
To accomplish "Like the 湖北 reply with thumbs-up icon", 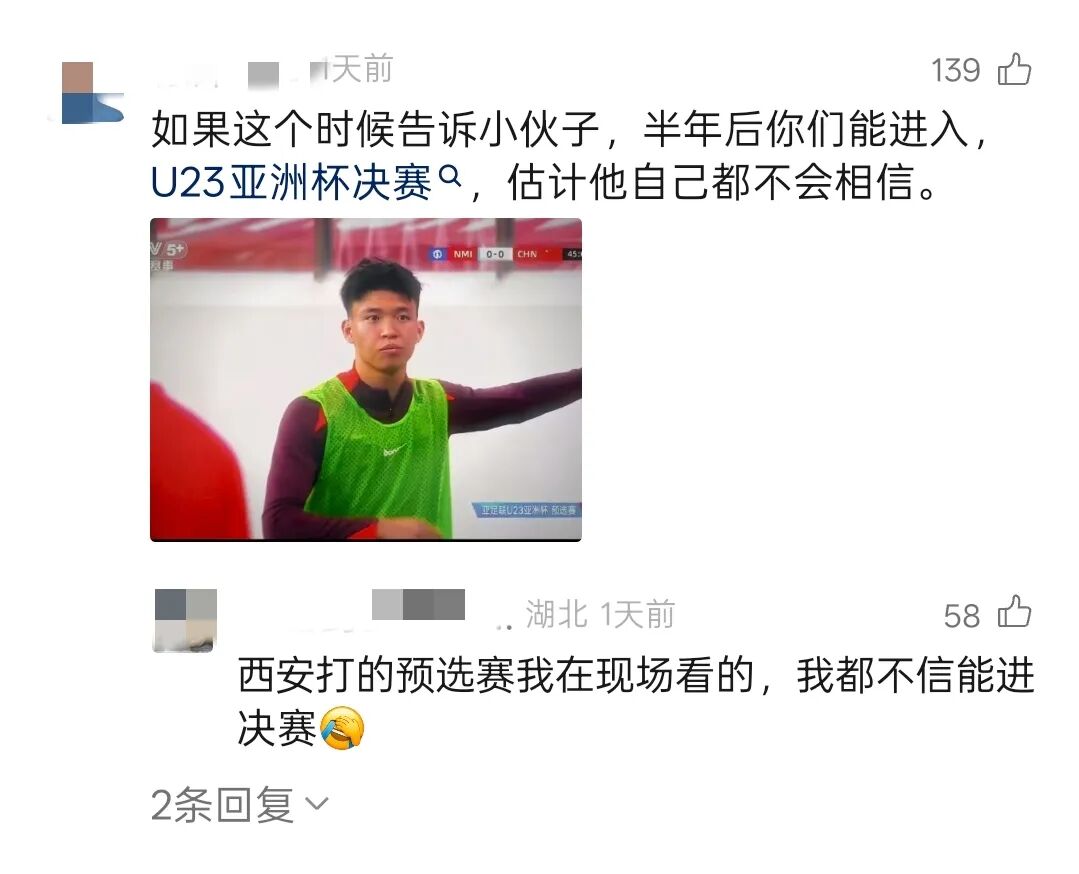I will tap(1014, 613).
